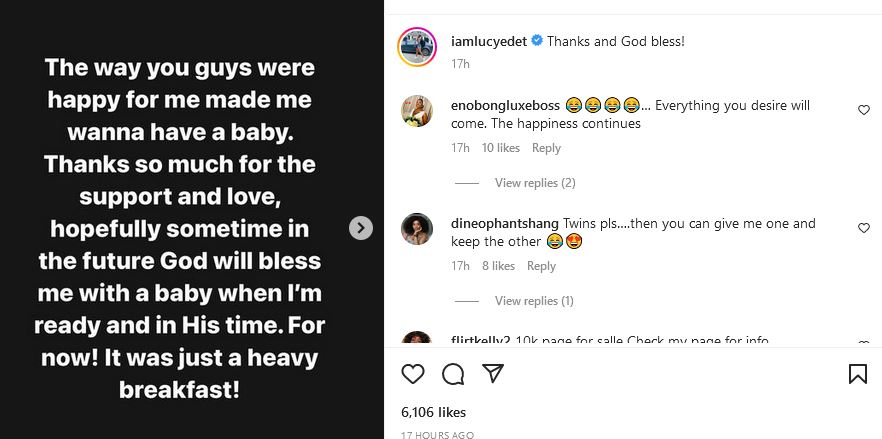Open iamlucyedet profile avatar
The image size is (882, 439).
pos(416,46)
